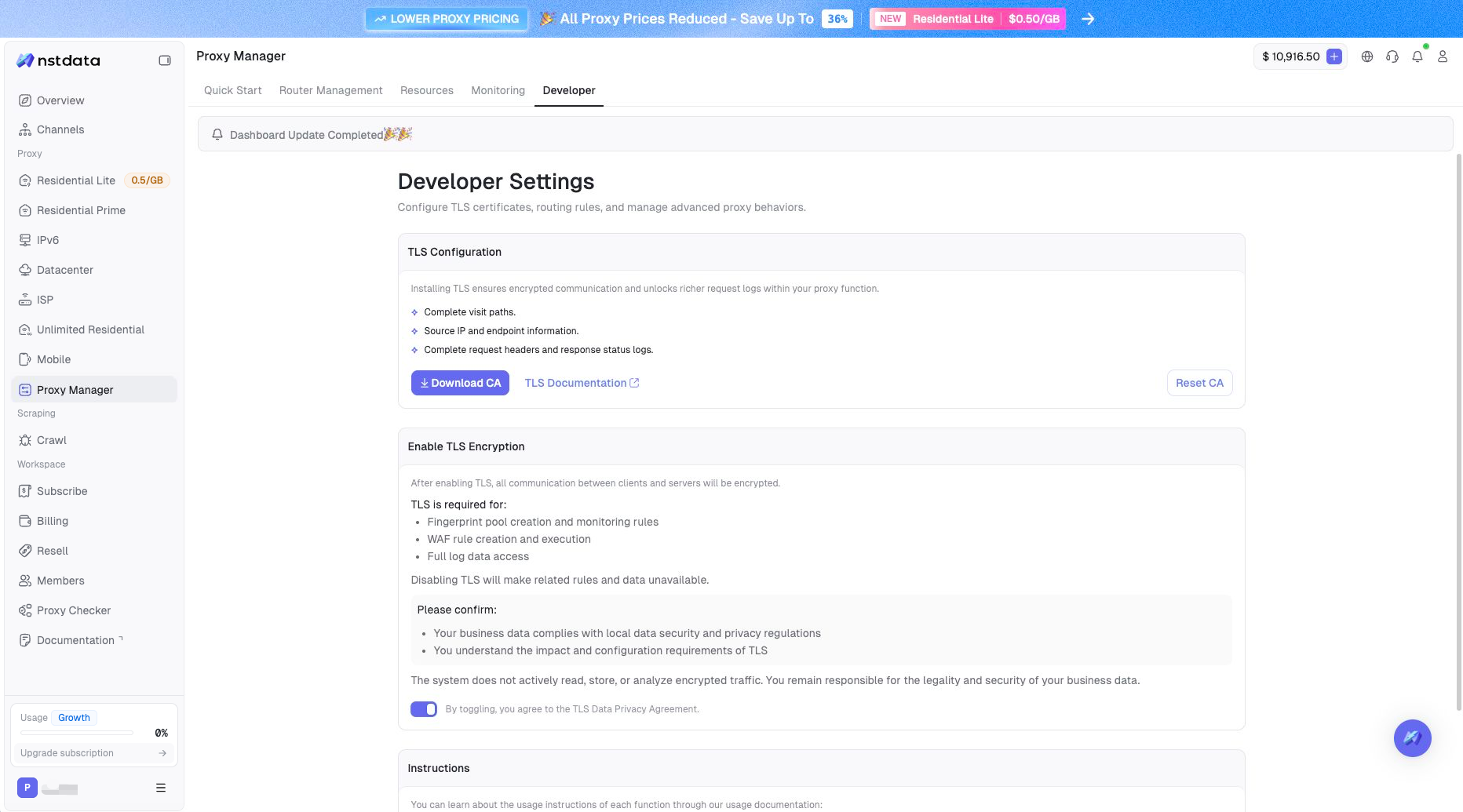The height and width of the screenshot is (812, 1463).
Task: Open the Members page
Action: tap(94, 581)
